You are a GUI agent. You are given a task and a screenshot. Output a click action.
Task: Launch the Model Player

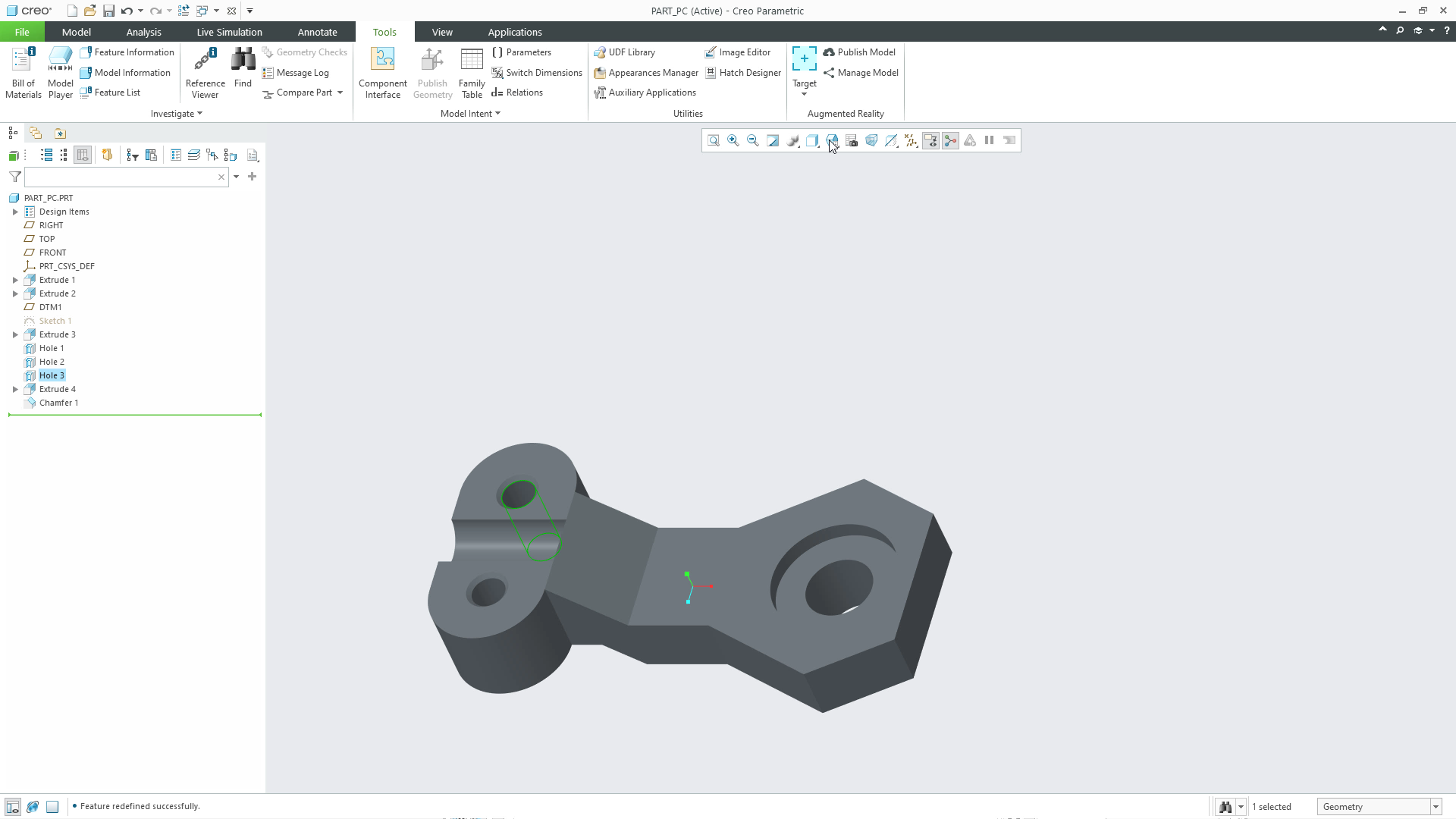(x=61, y=73)
